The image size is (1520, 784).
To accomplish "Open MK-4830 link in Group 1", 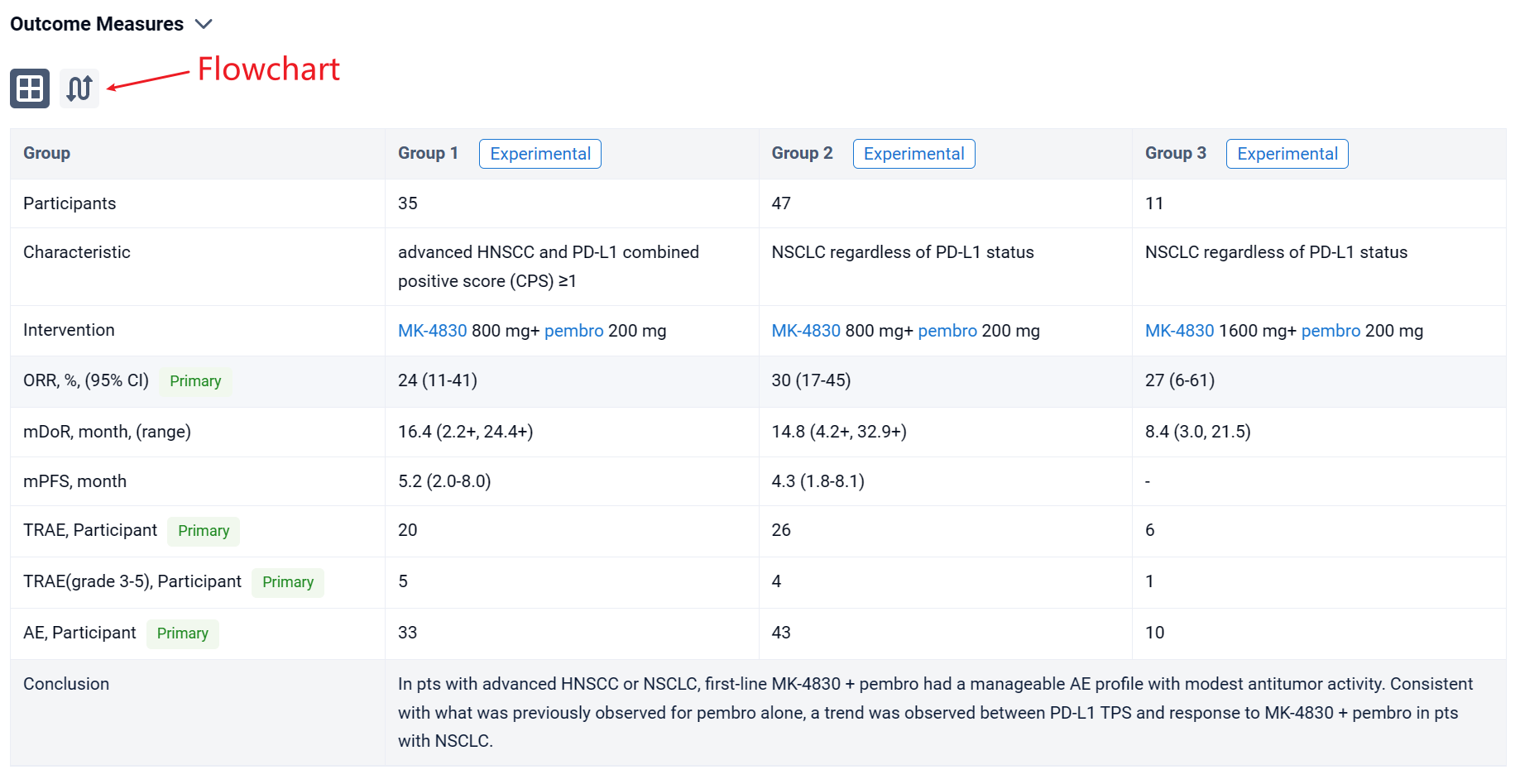I will [x=432, y=331].
